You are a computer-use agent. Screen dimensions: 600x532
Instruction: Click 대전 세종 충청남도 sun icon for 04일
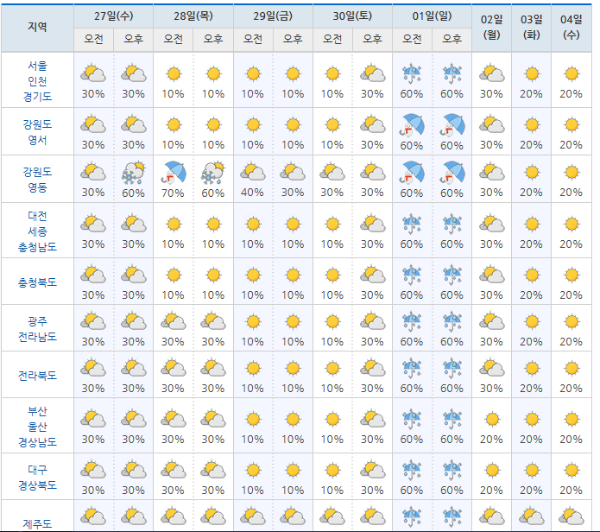[571, 223]
